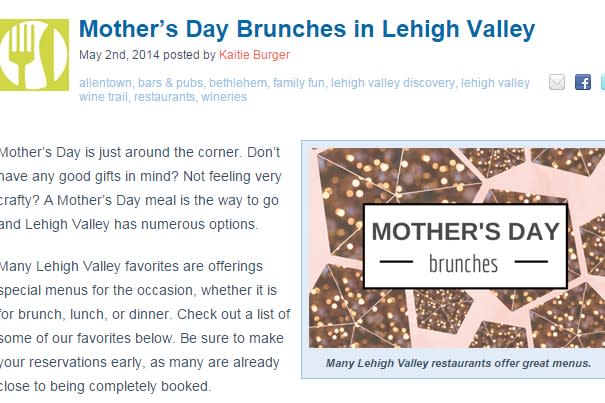Image resolution: width=605 pixels, height=403 pixels.
Task: Open the Mother's Day Brunches in Lehigh Valley title
Action: click(307, 29)
